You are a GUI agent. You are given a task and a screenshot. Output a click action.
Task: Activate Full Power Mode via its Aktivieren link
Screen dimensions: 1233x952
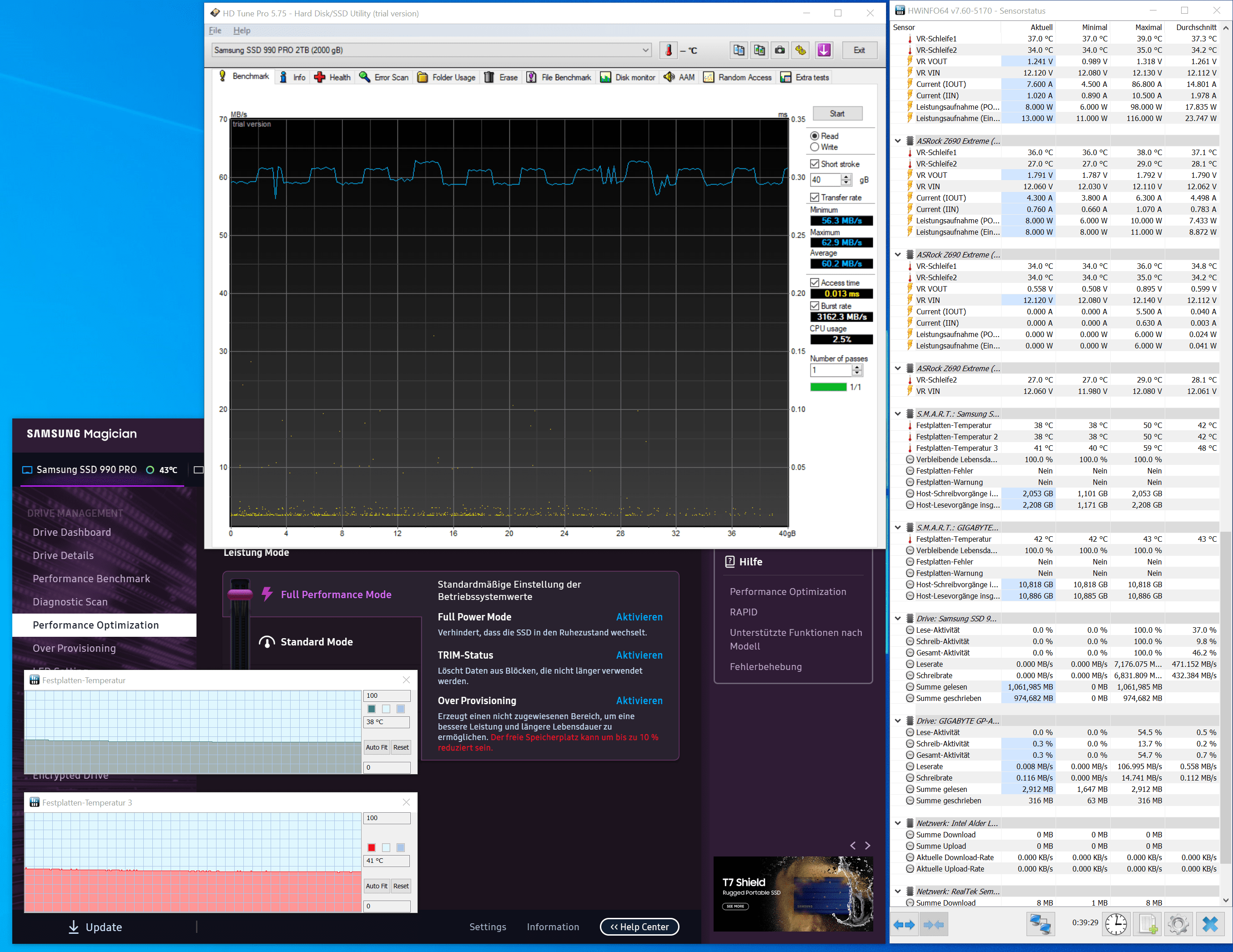click(x=639, y=617)
